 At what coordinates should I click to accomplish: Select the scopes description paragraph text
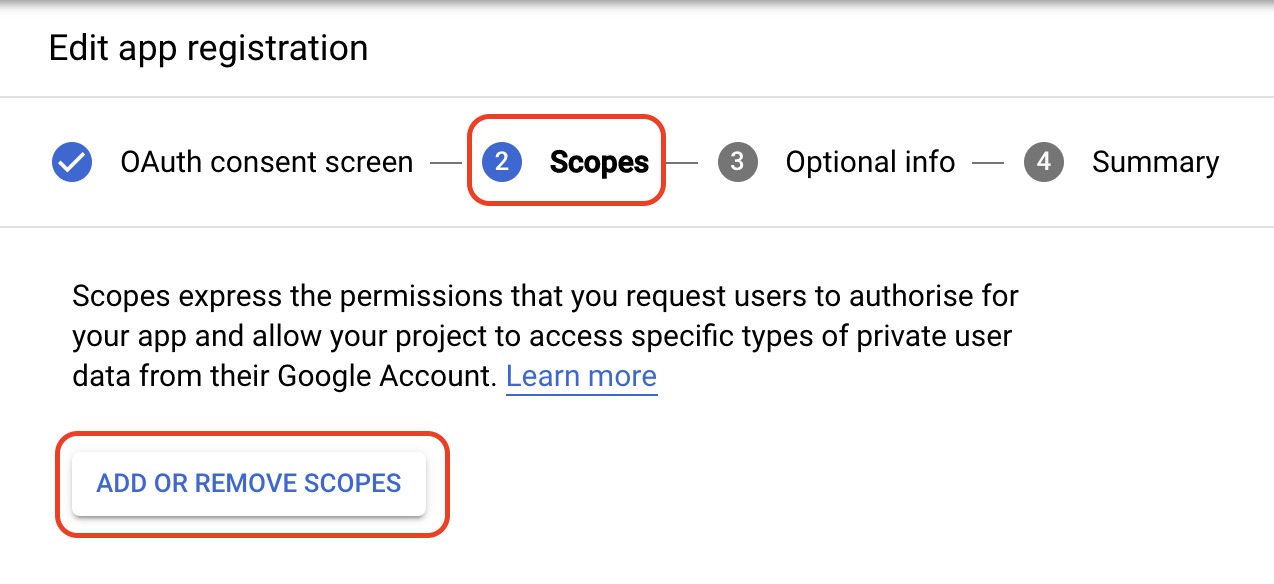click(545, 335)
